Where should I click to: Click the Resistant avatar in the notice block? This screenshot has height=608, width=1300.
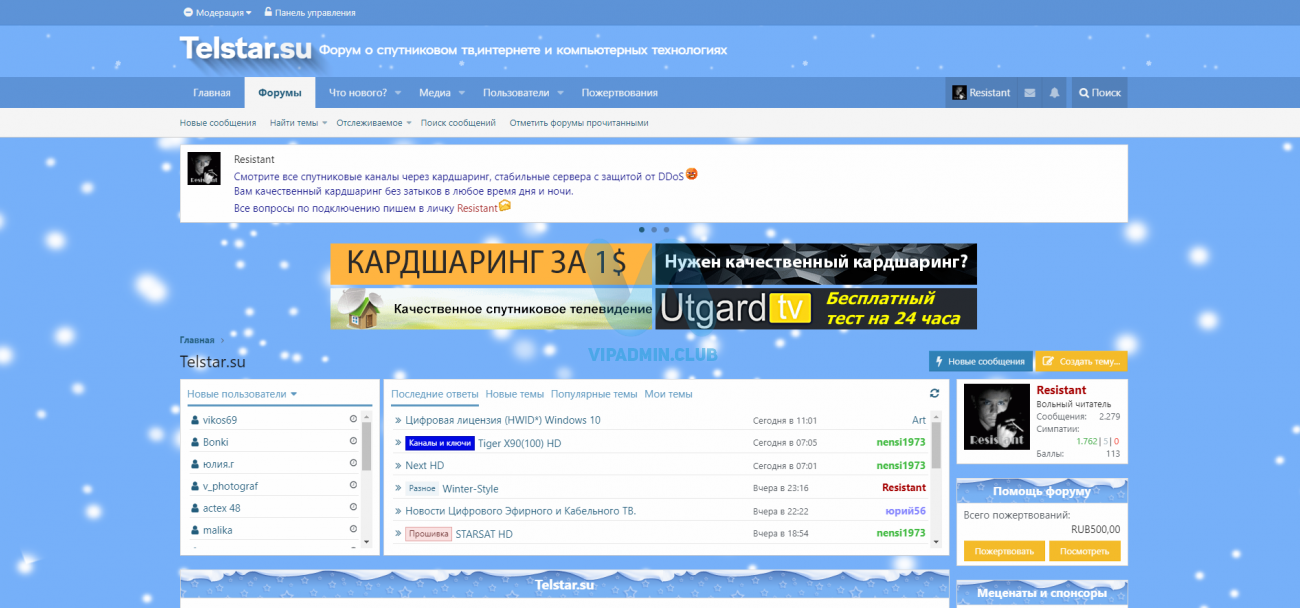coord(204,168)
